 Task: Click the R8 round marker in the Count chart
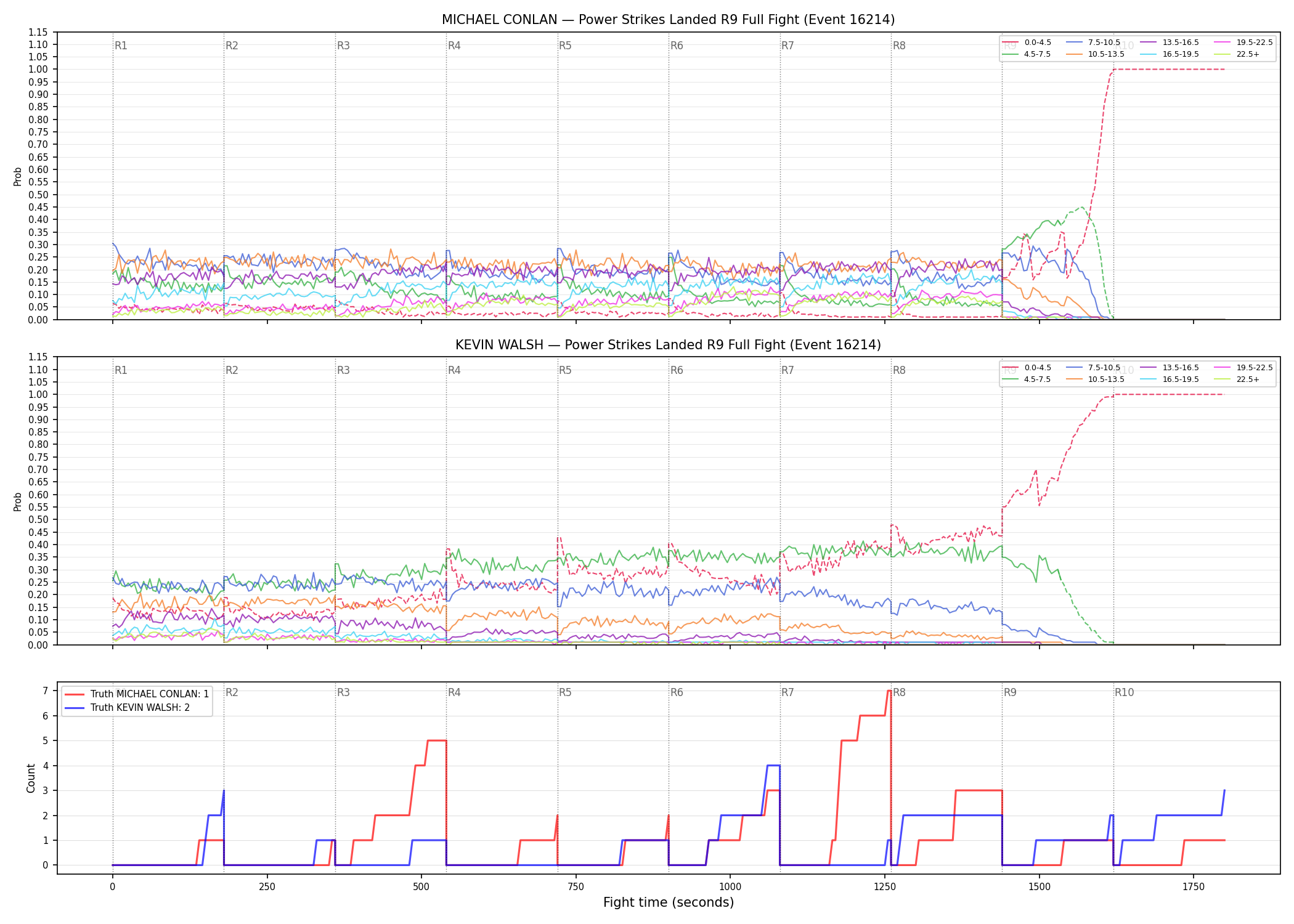click(899, 692)
